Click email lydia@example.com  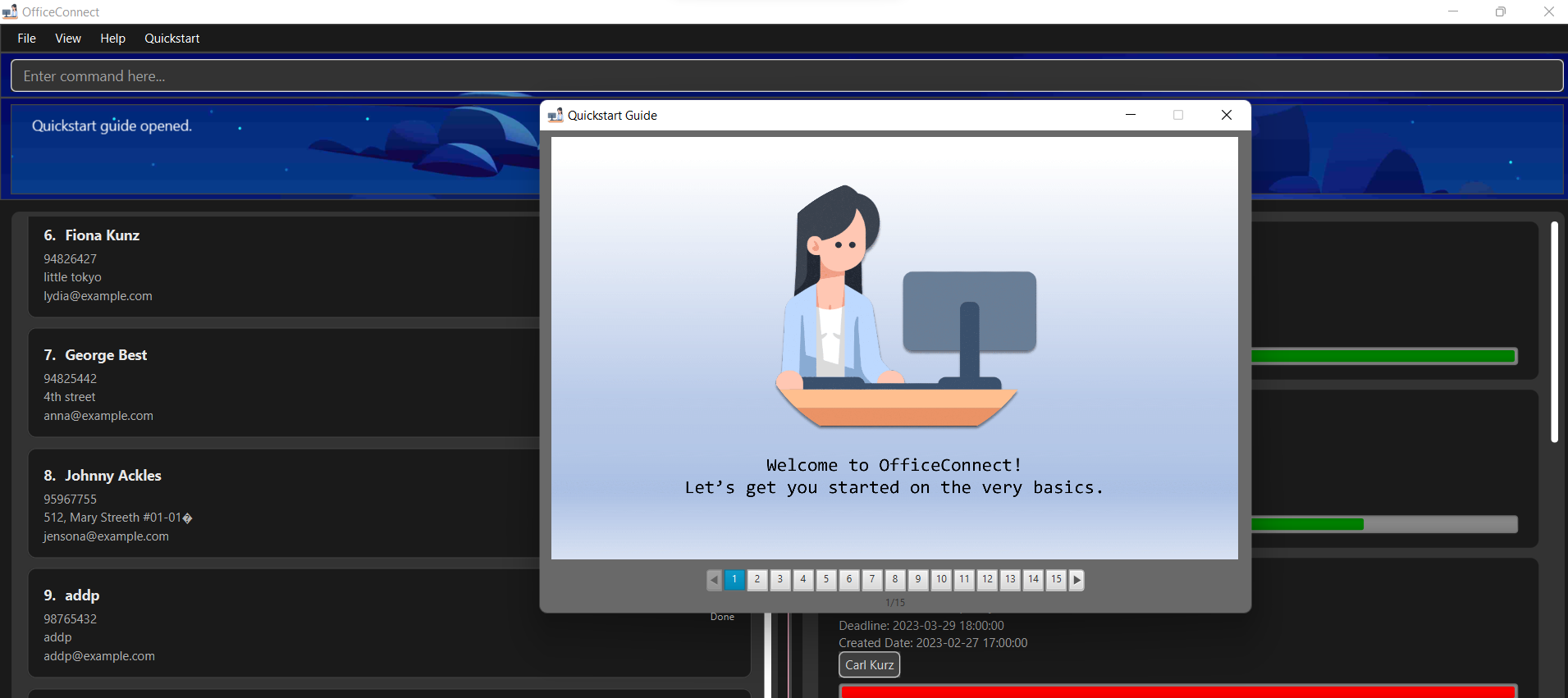(98, 296)
